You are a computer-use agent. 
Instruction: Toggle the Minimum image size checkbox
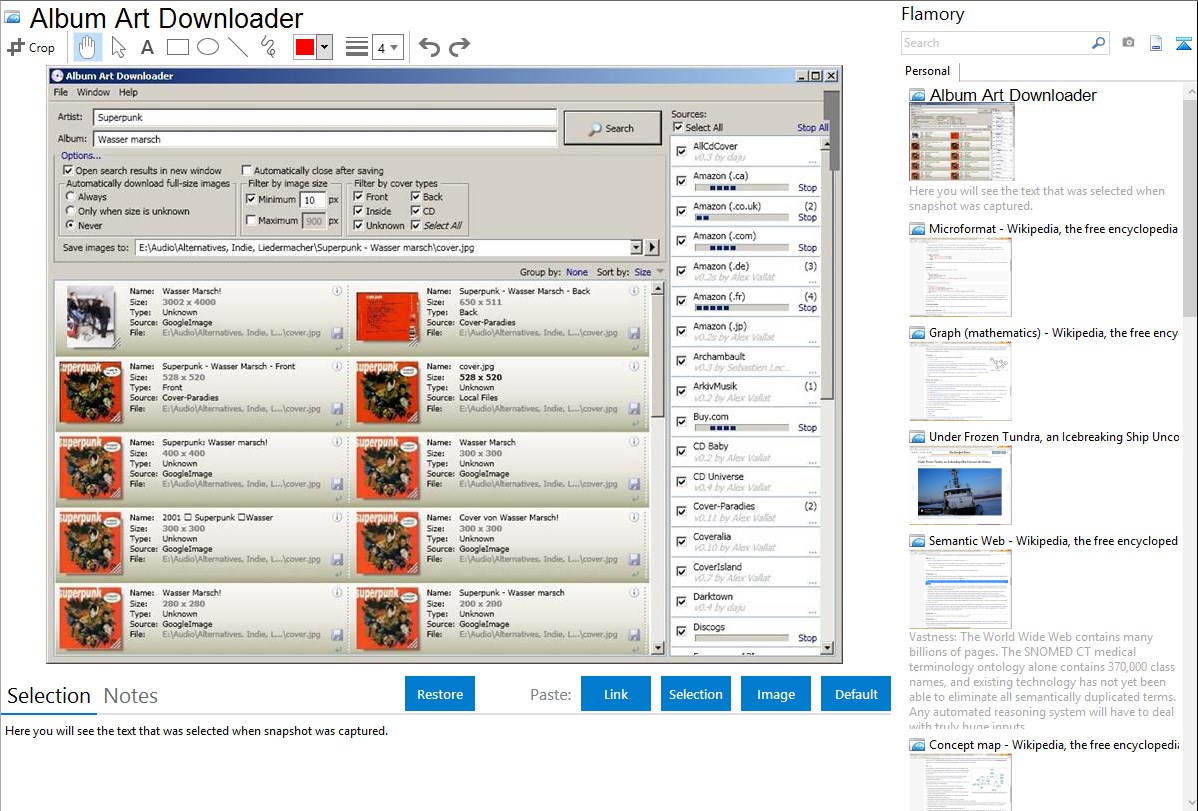coord(251,200)
